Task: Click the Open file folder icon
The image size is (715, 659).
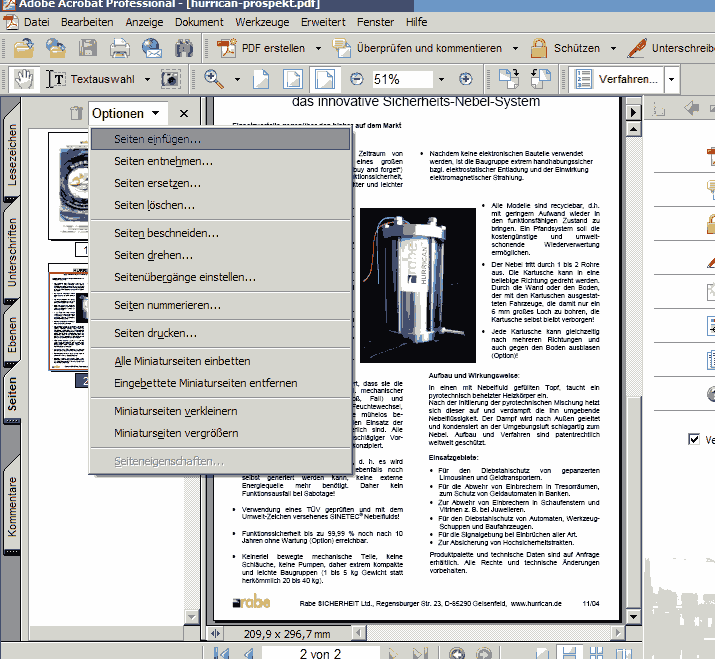Action: 24,48
